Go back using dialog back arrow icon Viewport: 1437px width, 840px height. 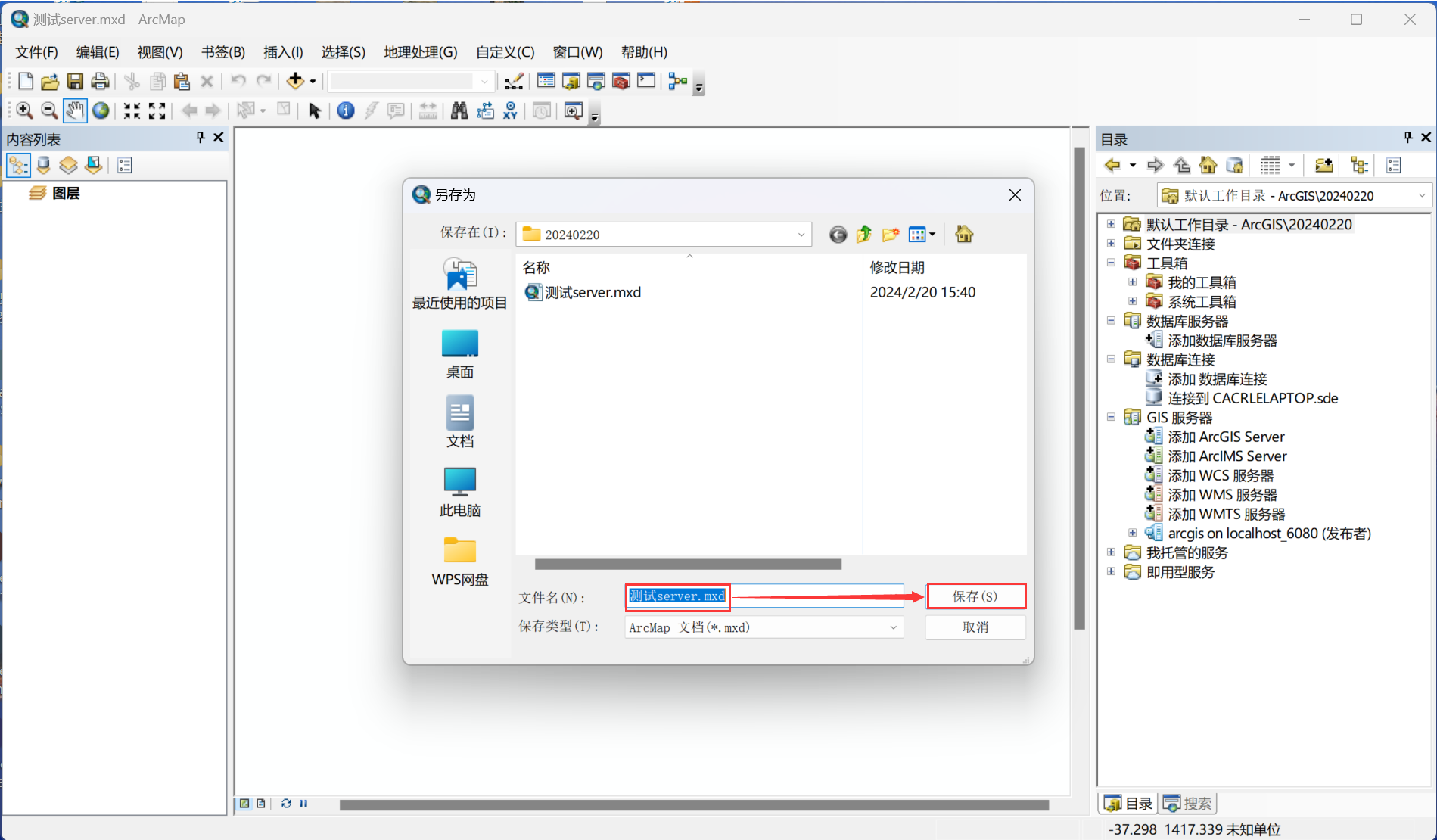pyautogui.click(x=838, y=235)
